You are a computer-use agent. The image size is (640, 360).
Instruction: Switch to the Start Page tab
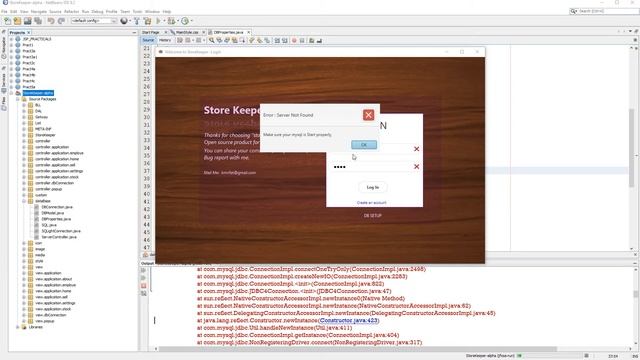click(x=151, y=32)
